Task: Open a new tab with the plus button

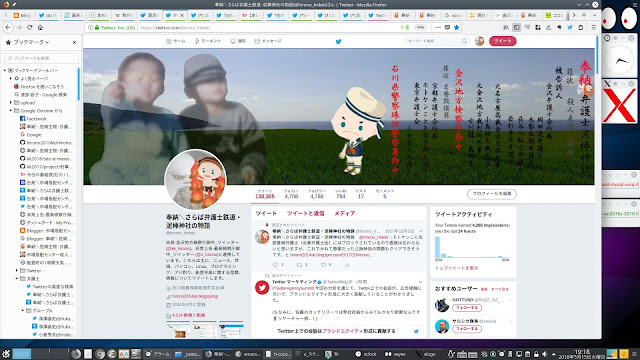Action: [x=584, y=15]
